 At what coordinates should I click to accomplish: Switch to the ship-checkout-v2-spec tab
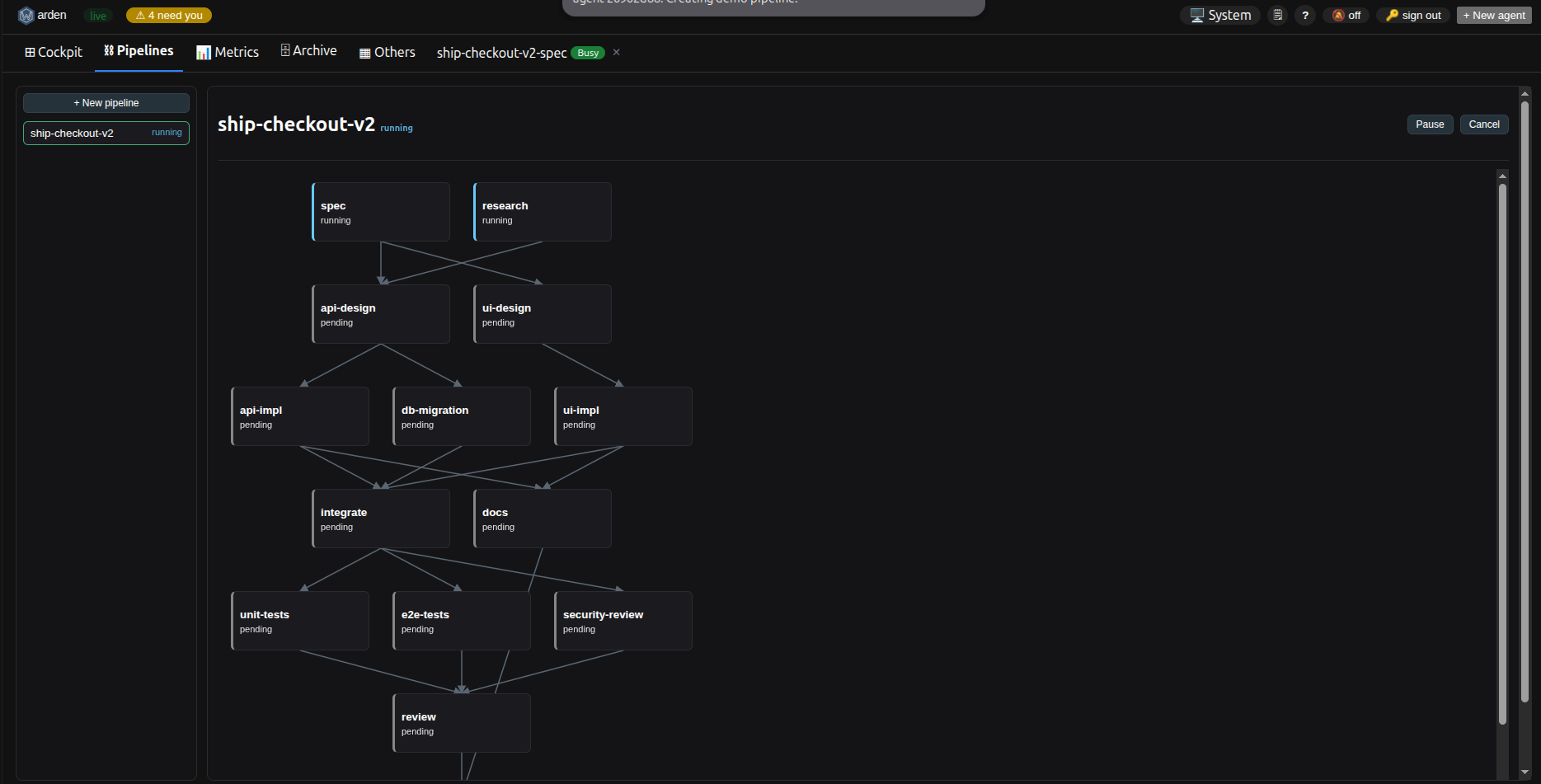coord(501,53)
